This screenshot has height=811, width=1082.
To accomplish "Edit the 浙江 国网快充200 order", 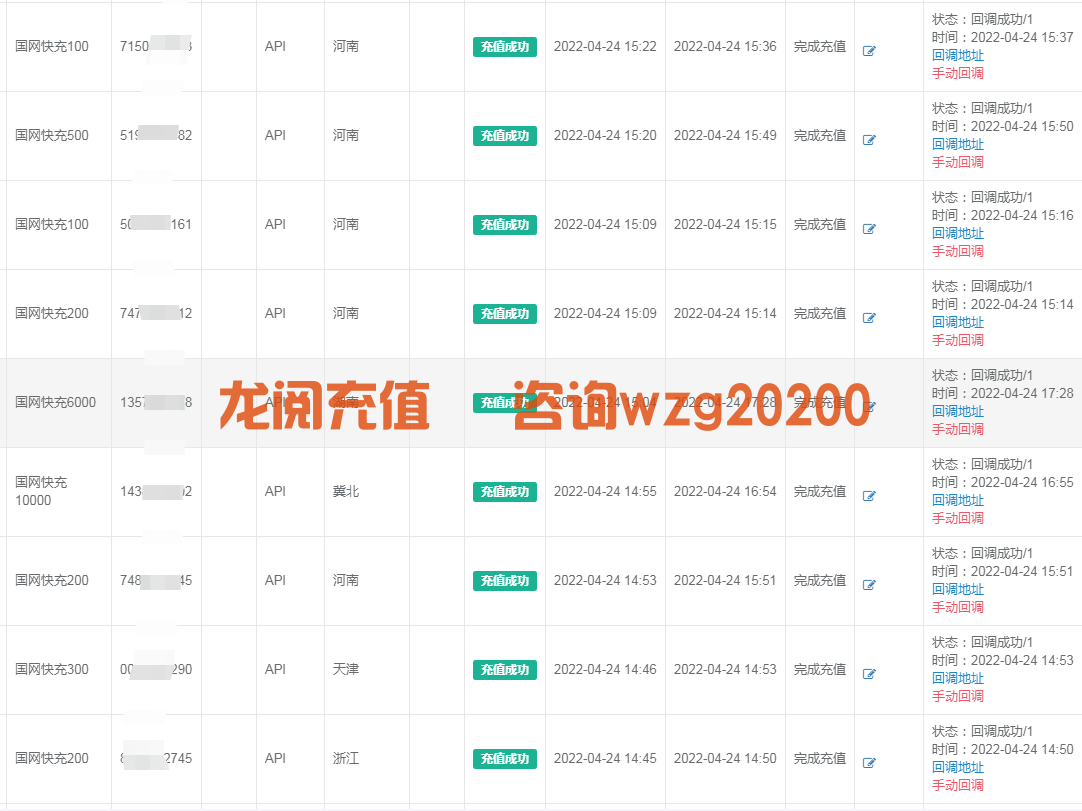I will pos(869,763).
